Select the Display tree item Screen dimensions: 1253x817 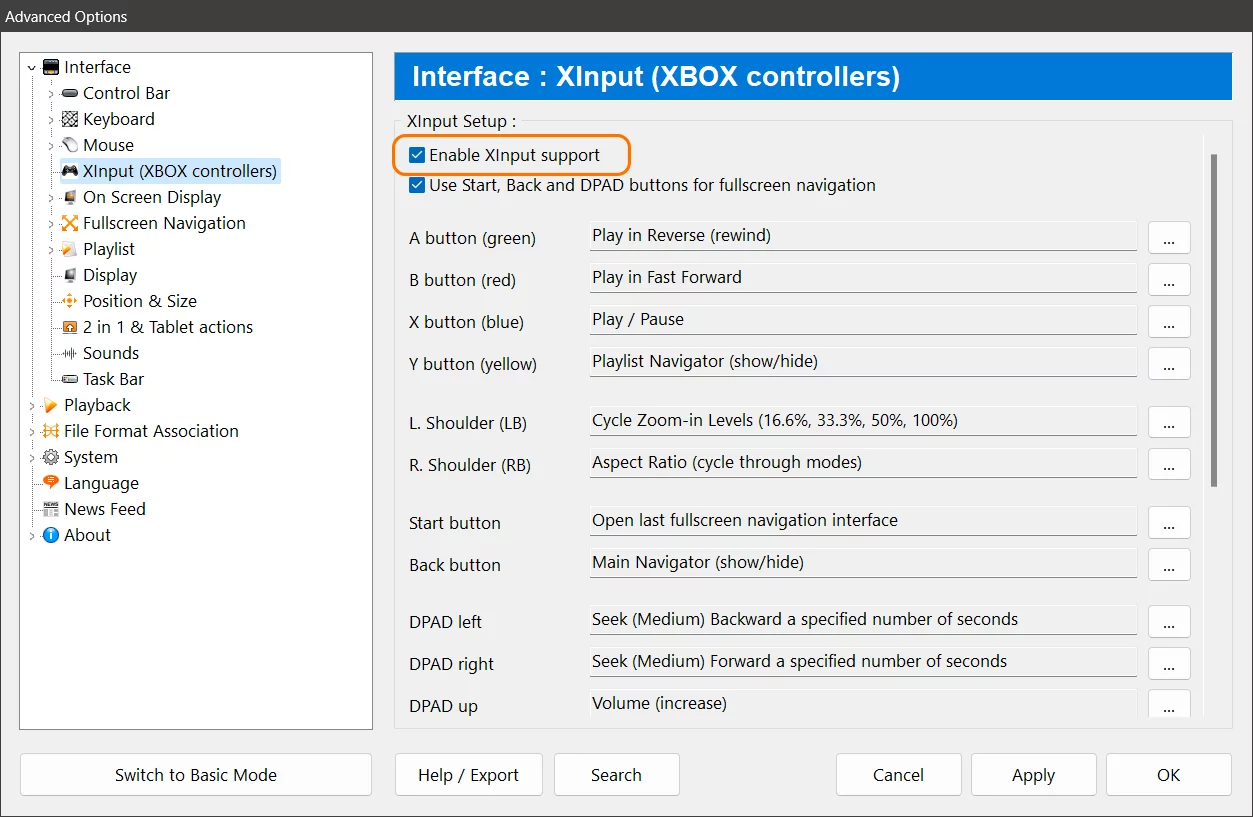[110, 275]
